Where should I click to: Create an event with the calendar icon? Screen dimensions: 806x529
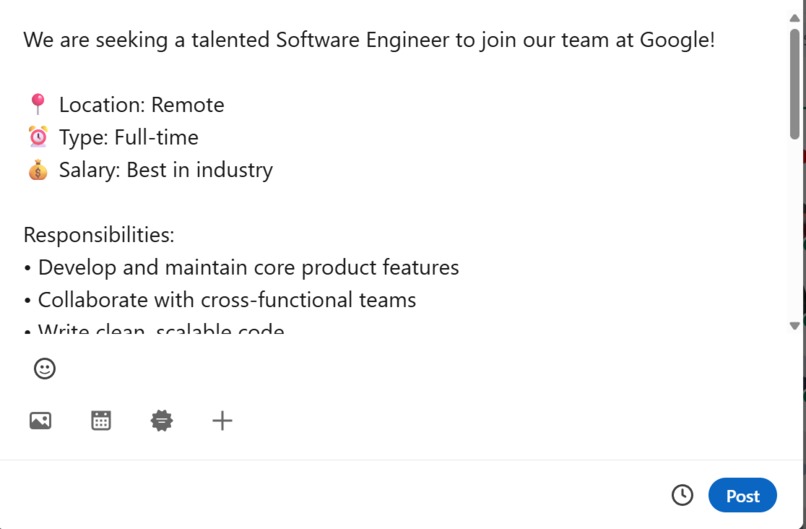[x=101, y=421]
